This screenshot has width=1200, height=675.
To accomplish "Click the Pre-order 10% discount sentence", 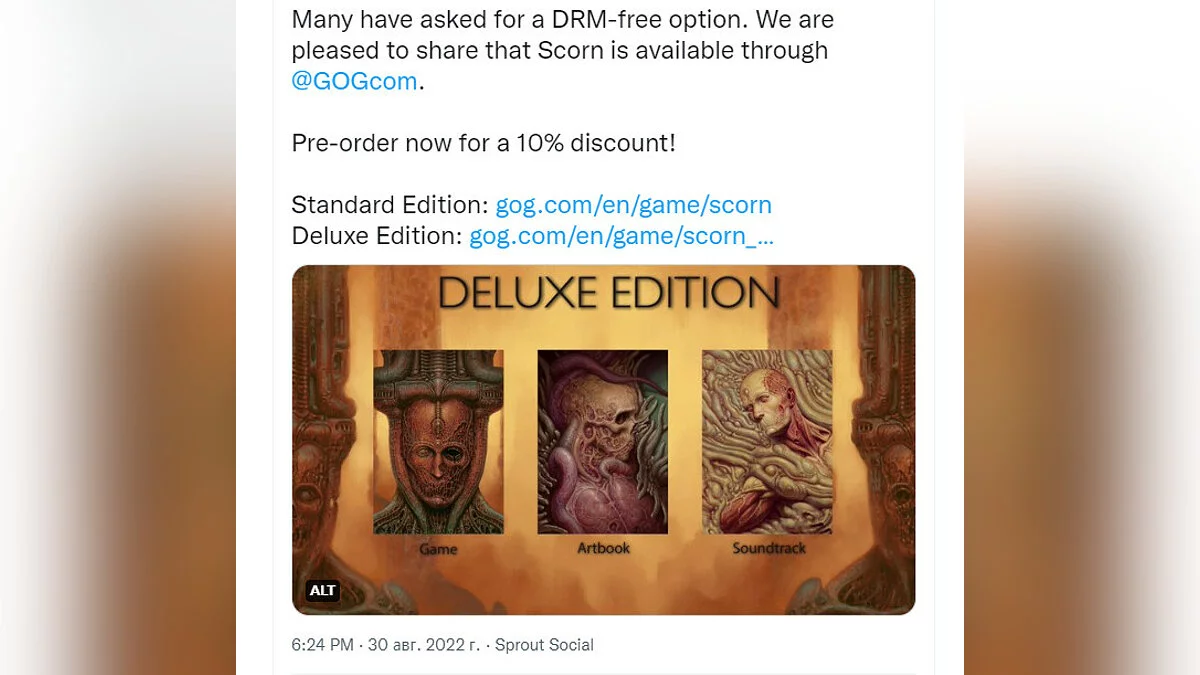I will point(484,143).
